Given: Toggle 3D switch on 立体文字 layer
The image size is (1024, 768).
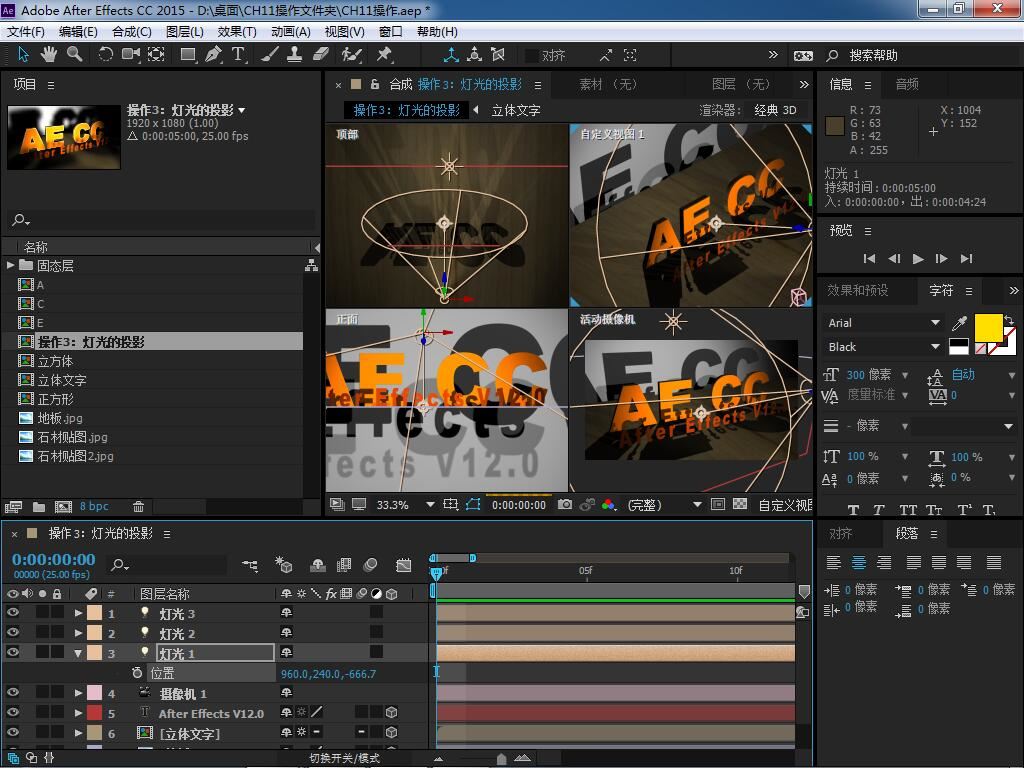Looking at the screenshot, I should [392, 733].
